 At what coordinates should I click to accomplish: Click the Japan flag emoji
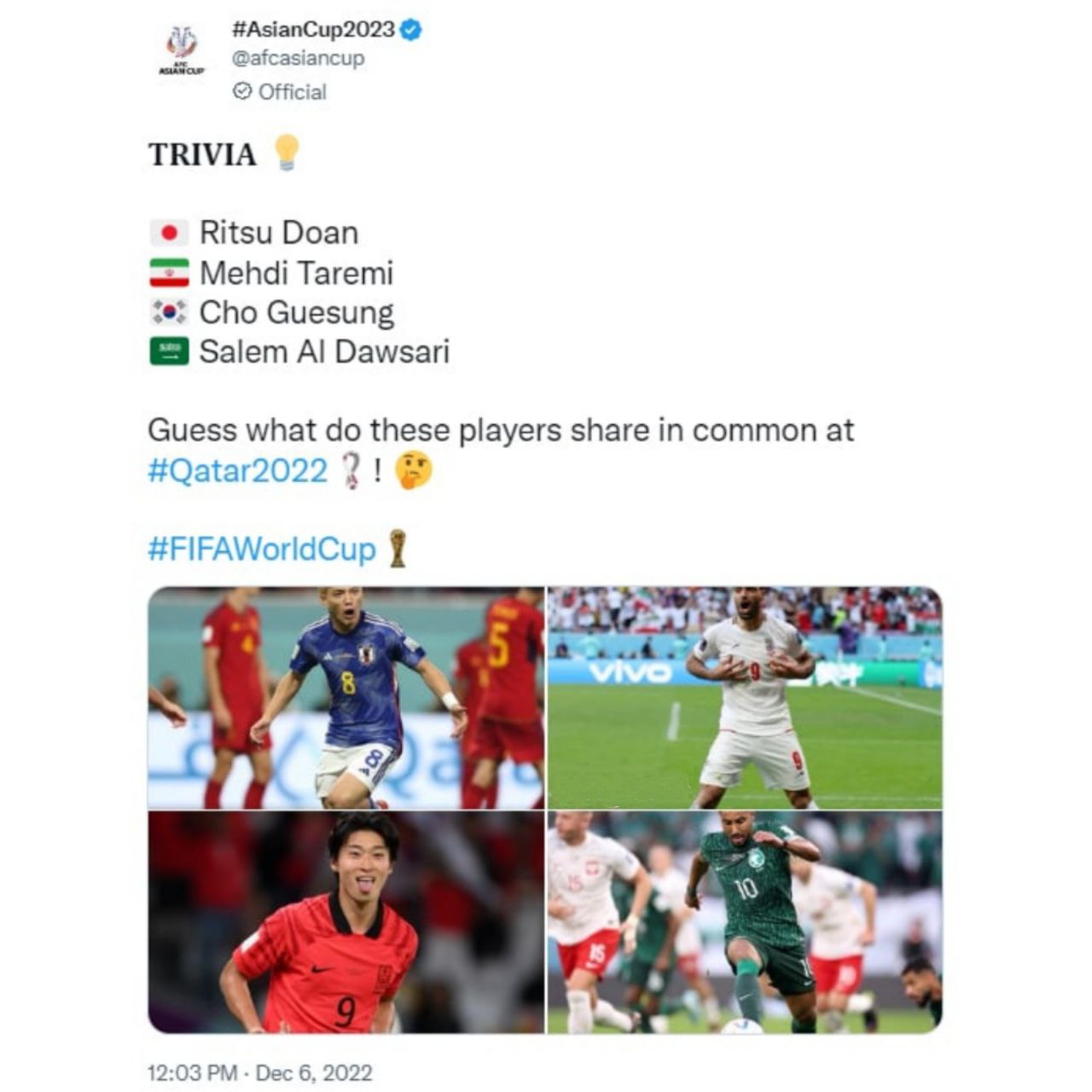point(169,233)
